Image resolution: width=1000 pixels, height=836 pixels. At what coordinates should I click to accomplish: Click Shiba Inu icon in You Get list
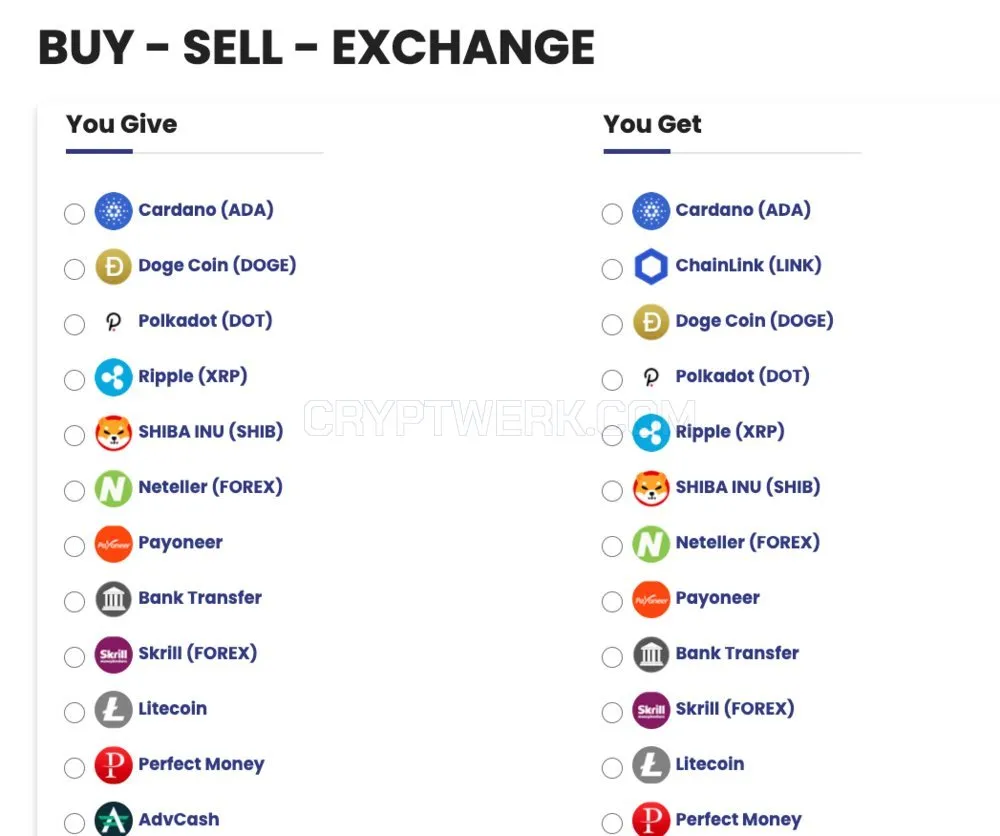pos(651,488)
